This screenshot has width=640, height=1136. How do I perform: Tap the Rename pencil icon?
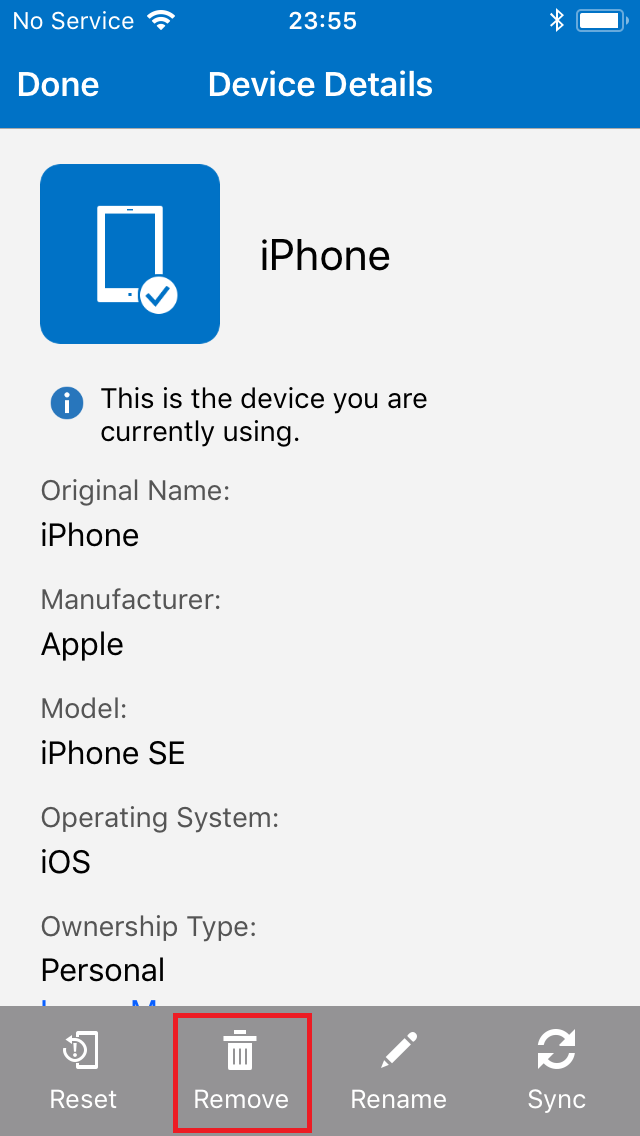pos(399,1051)
